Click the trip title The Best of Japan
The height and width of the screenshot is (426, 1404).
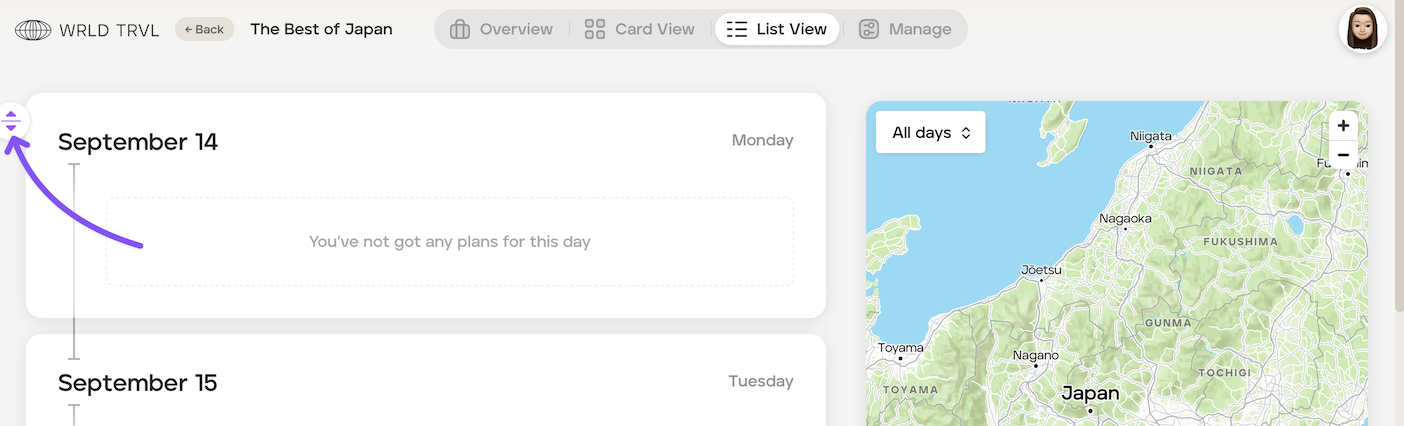click(321, 29)
